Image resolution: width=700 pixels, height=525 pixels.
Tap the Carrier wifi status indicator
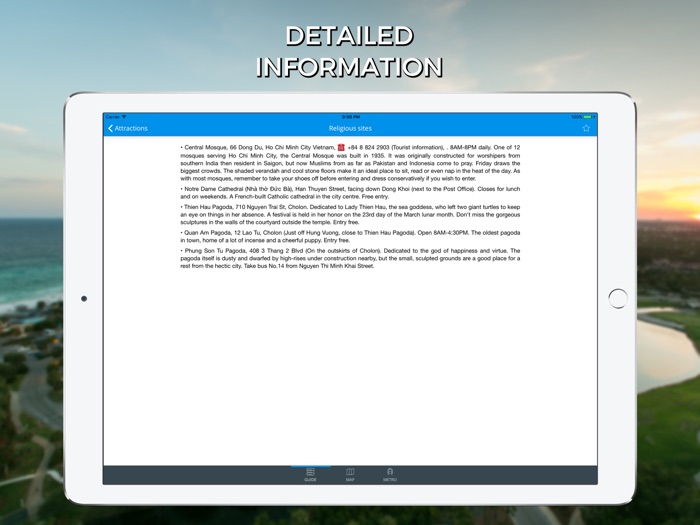[116, 117]
